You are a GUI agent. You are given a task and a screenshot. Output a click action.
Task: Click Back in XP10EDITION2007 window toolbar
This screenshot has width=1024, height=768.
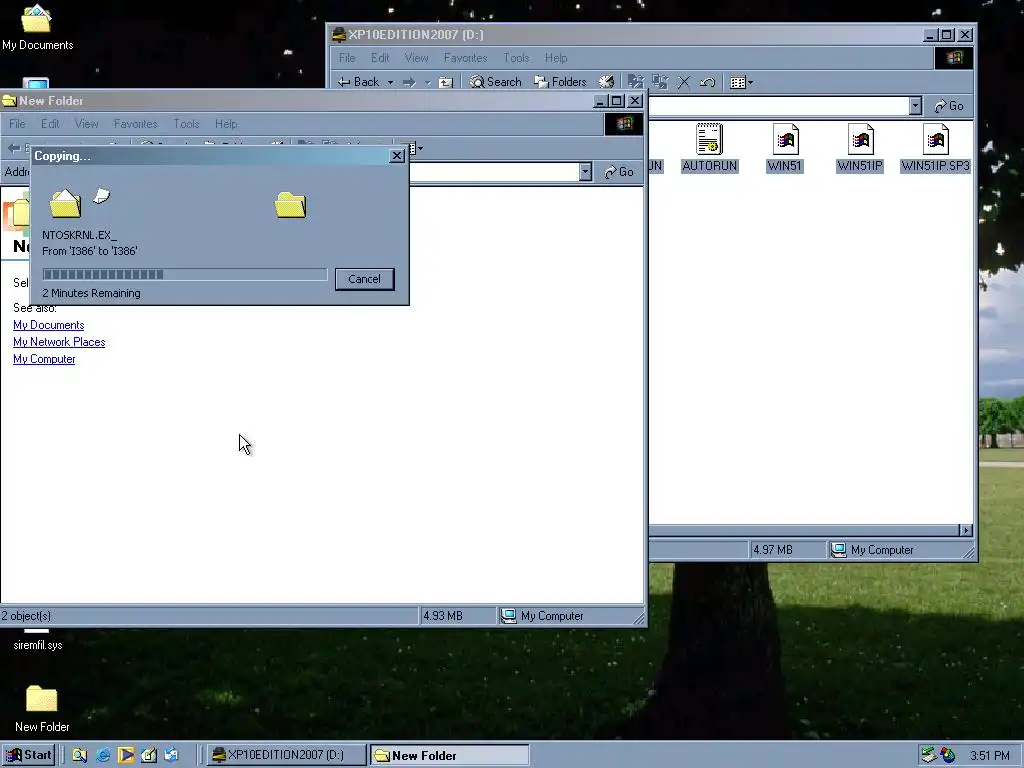[x=359, y=82]
